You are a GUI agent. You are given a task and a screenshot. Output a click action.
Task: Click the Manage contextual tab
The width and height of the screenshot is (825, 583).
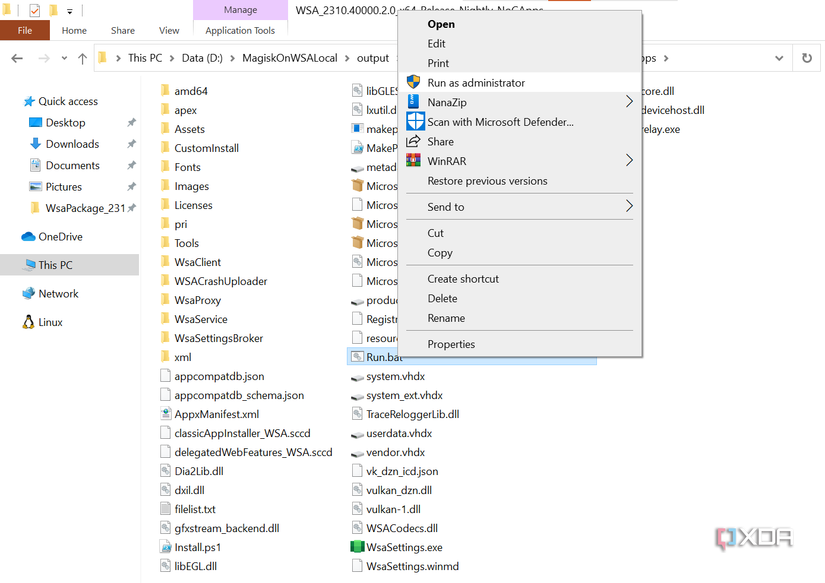coord(240,10)
